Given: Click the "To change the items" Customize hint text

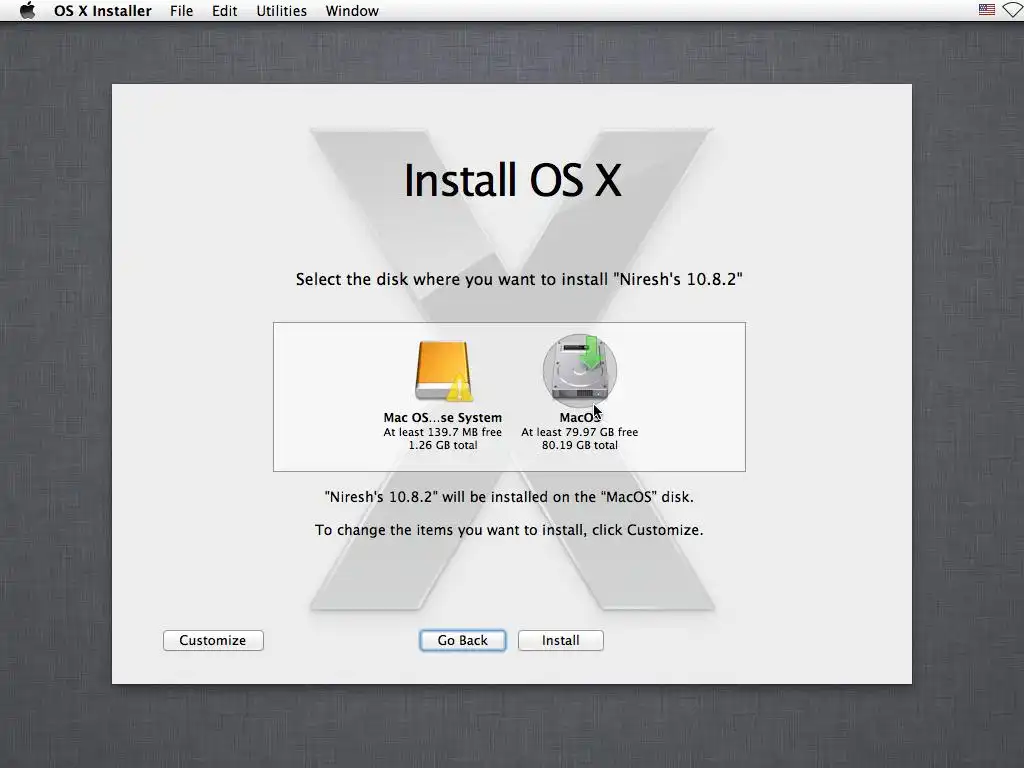Looking at the screenshot, I should point(509,530).
